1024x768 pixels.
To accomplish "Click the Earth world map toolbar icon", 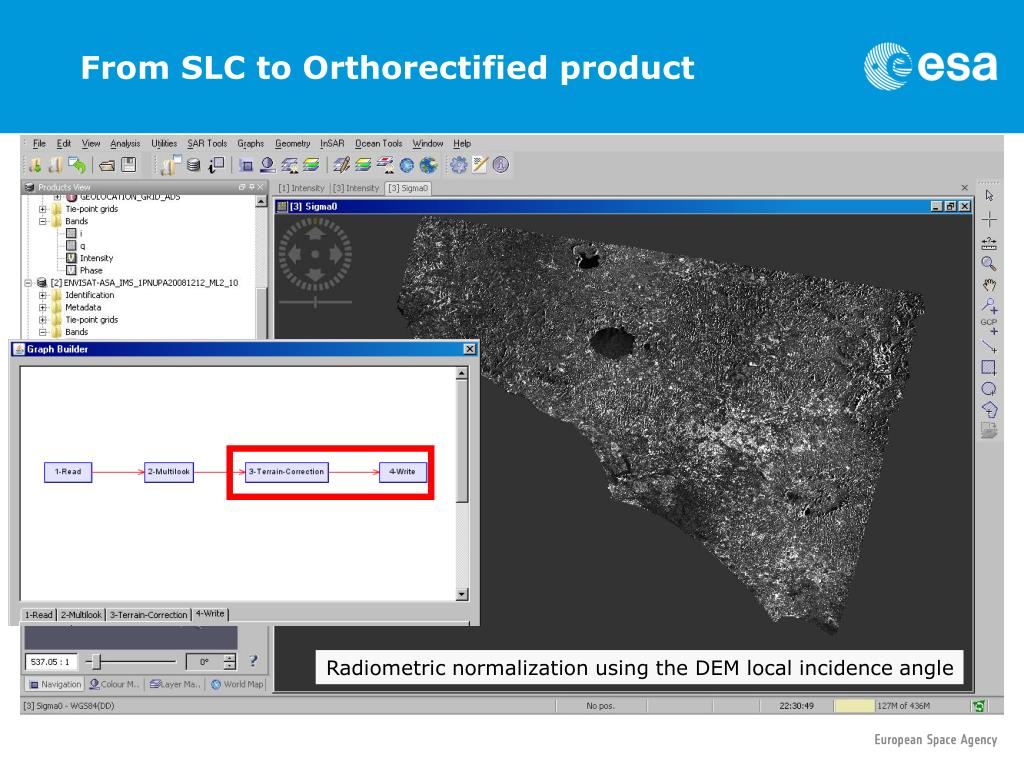I will pos(428,165).
